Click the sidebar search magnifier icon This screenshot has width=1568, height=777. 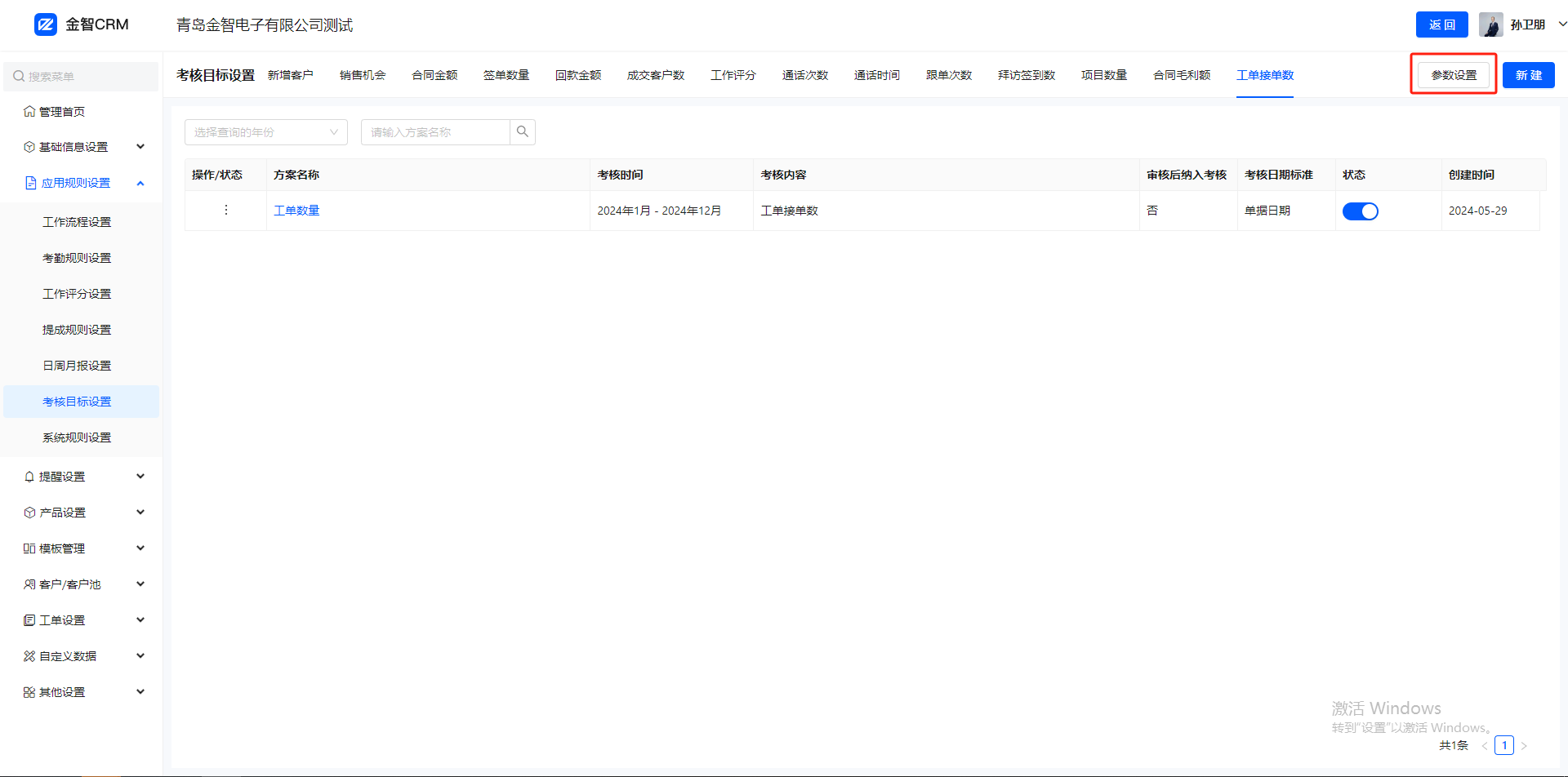[19, 76]
